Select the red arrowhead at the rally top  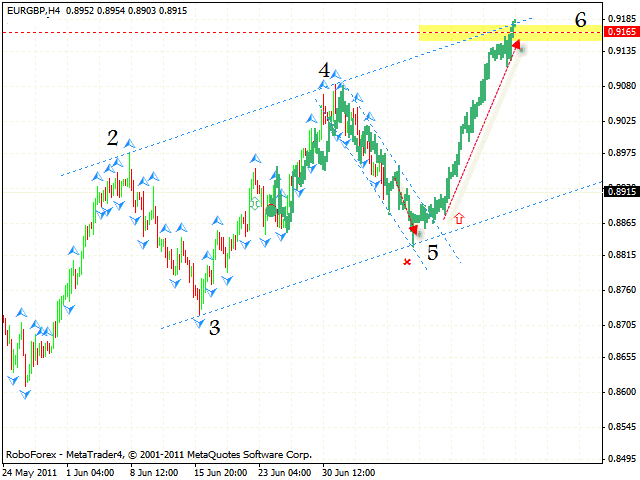tap(517, 43)
